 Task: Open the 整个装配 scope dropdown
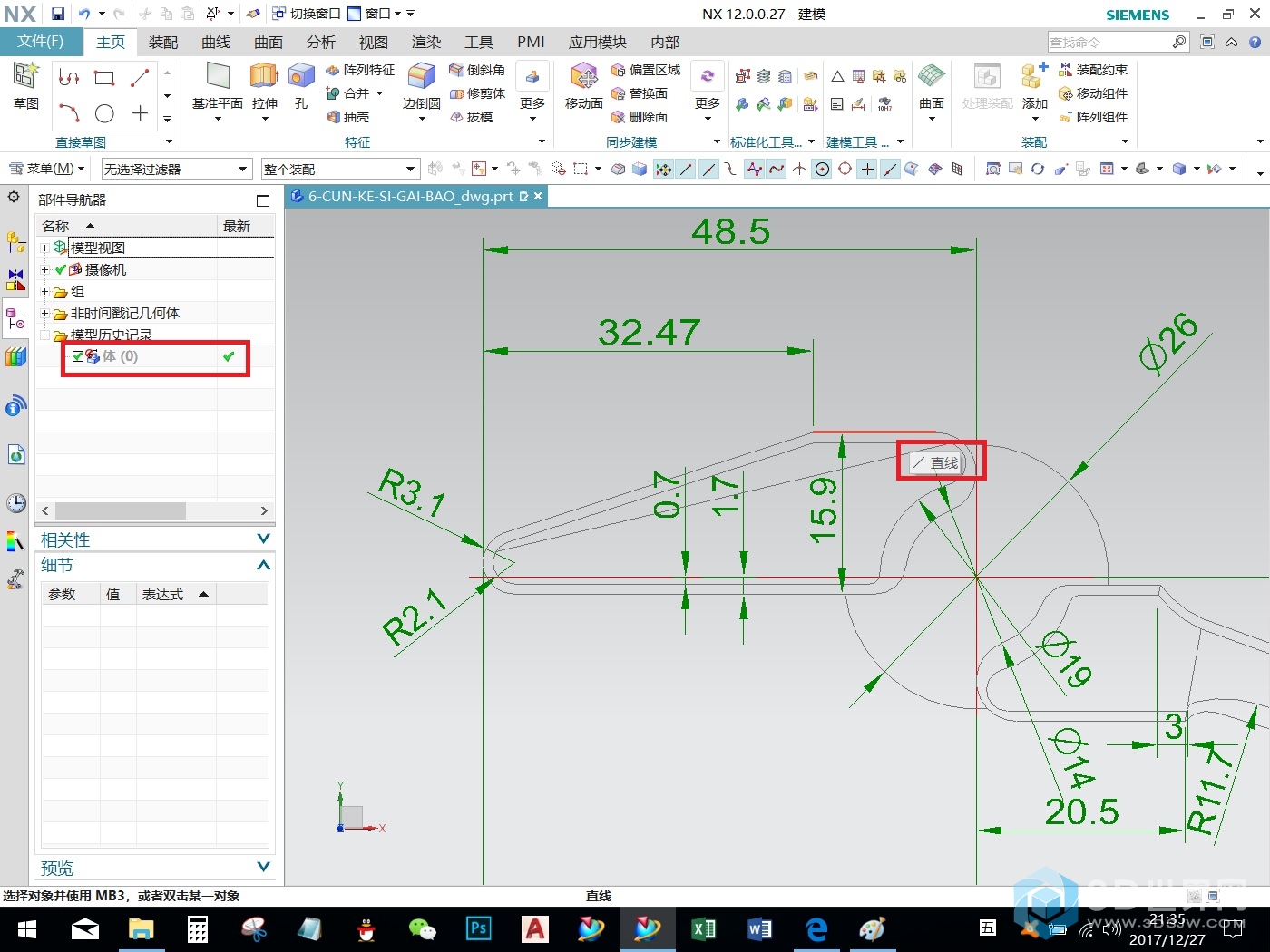click(340, 169)
